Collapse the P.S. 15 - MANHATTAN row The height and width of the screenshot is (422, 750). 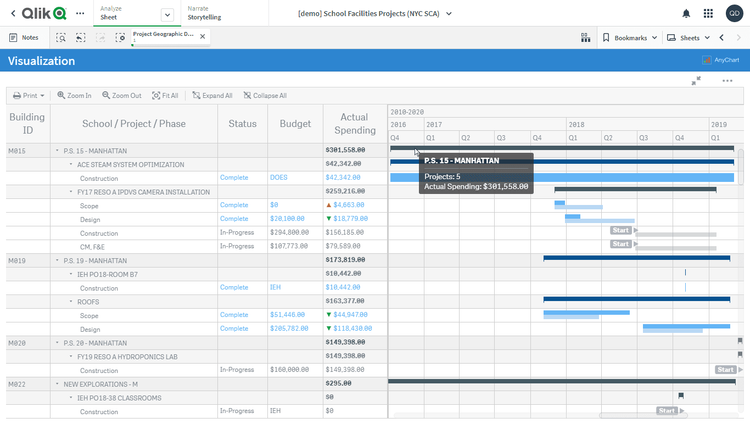click(x=57, y=150)
